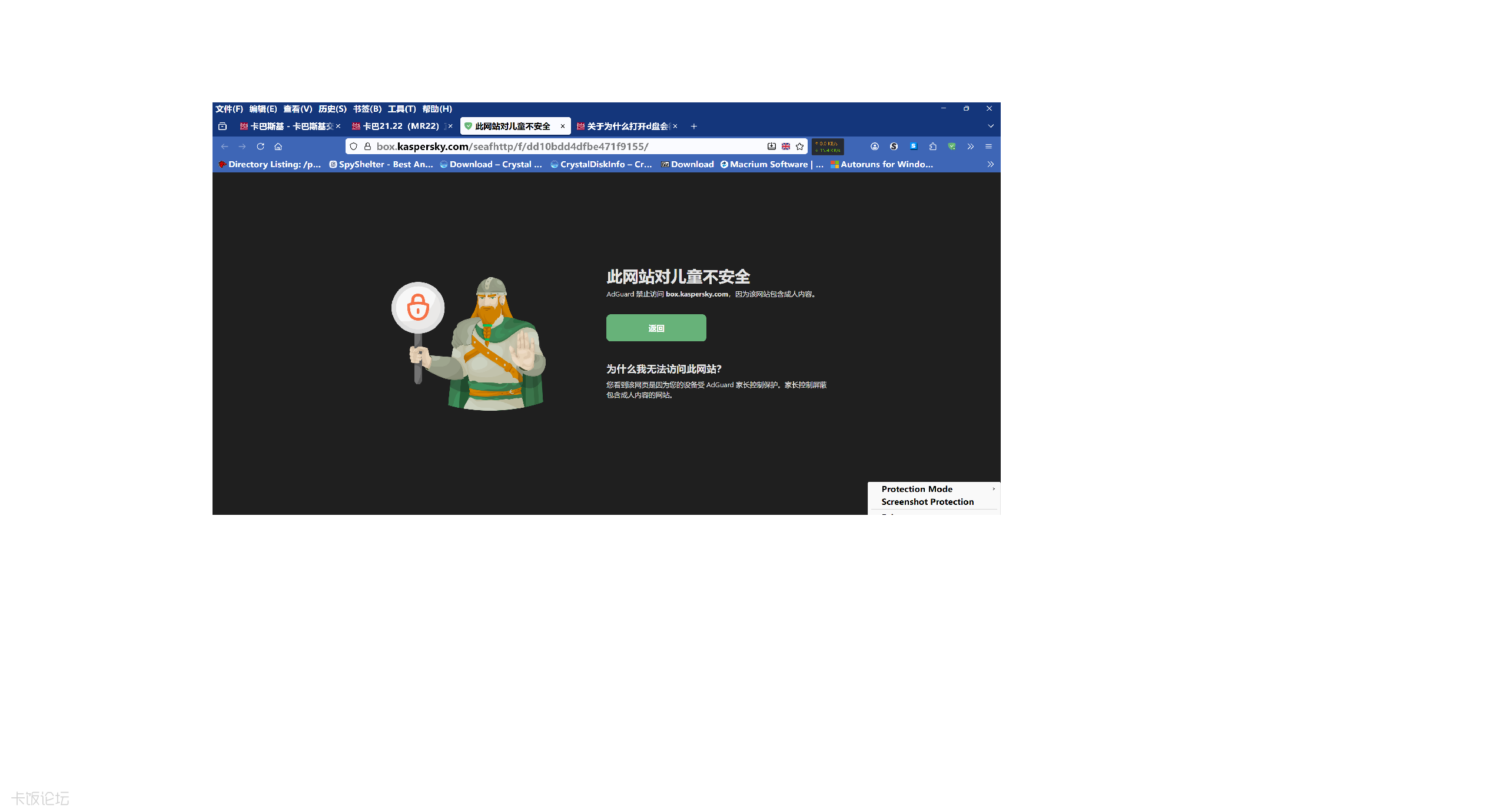This screenshot has width=1507, height=812.
Task: Select the Screenshot Protection menu entry
Action: [927, 502]
